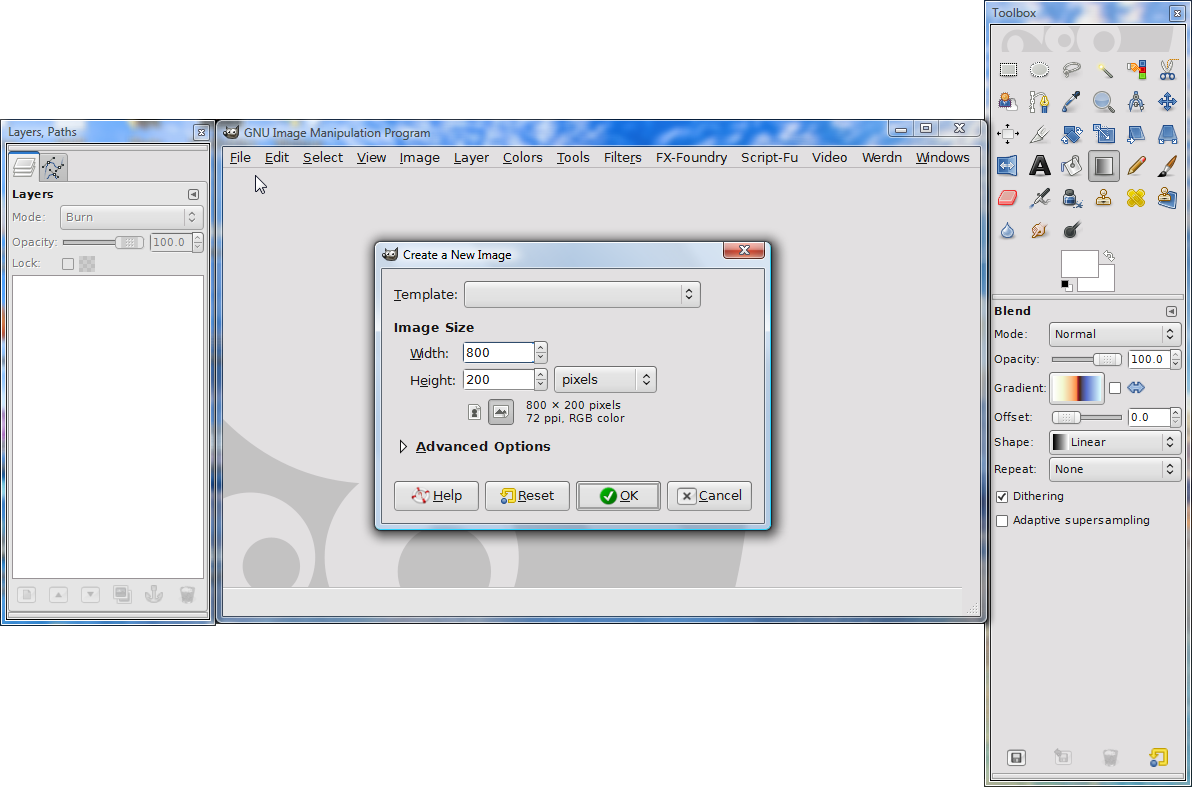Activate the Eraser tool
1192x787 pixels.
tap(1007, 197)
